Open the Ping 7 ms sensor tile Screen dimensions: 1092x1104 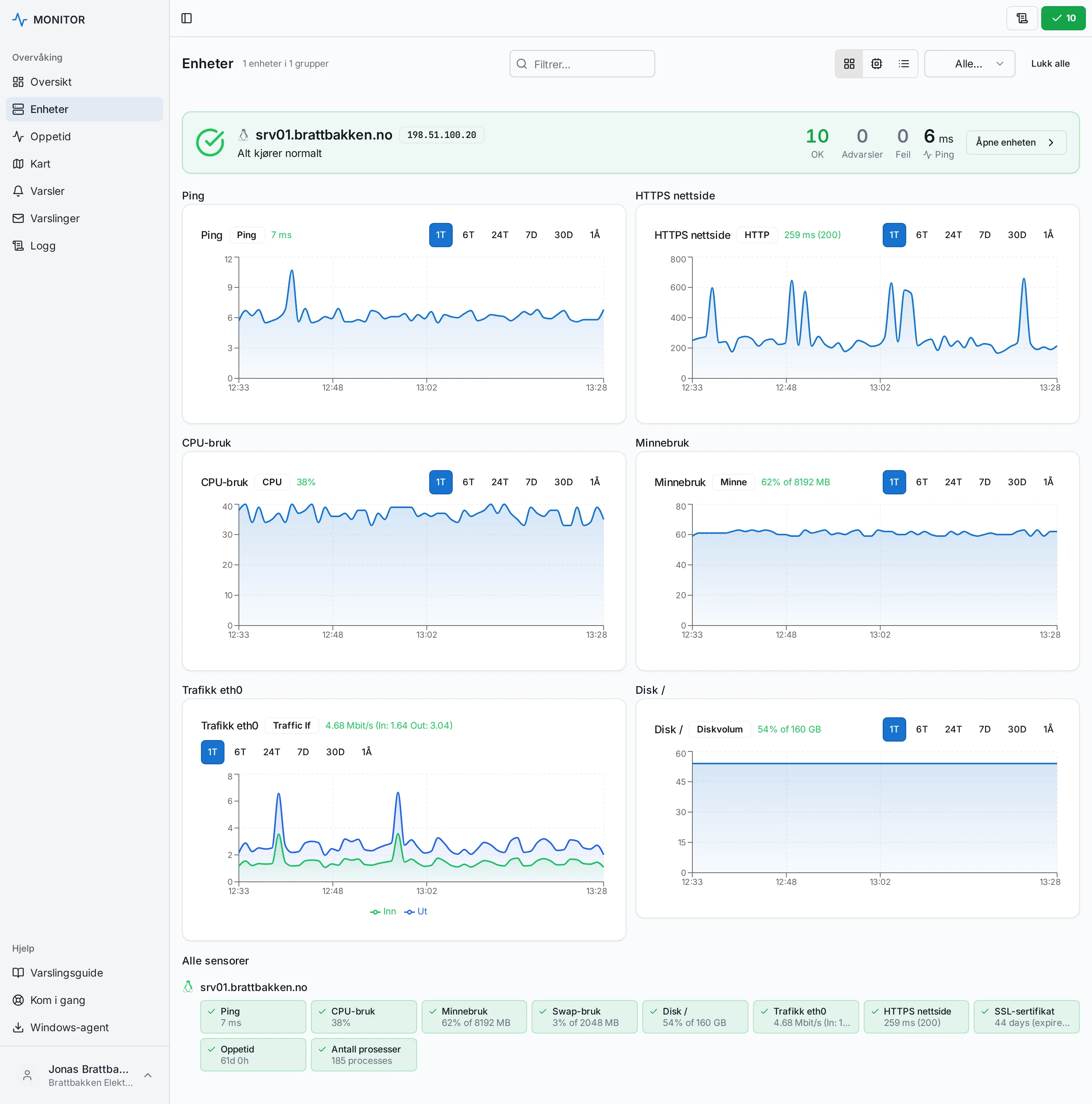253,1016
